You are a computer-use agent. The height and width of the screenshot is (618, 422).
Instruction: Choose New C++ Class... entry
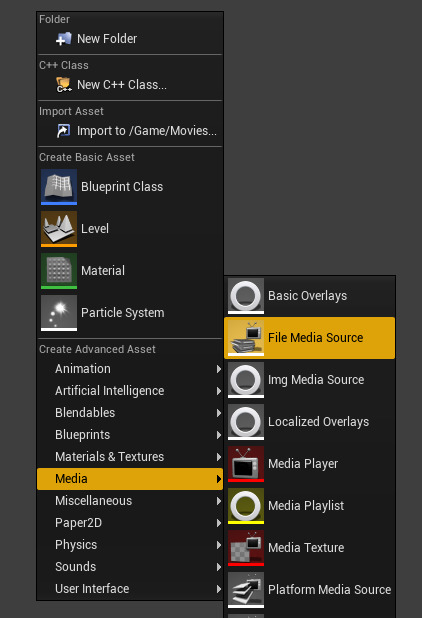(130, 85)
